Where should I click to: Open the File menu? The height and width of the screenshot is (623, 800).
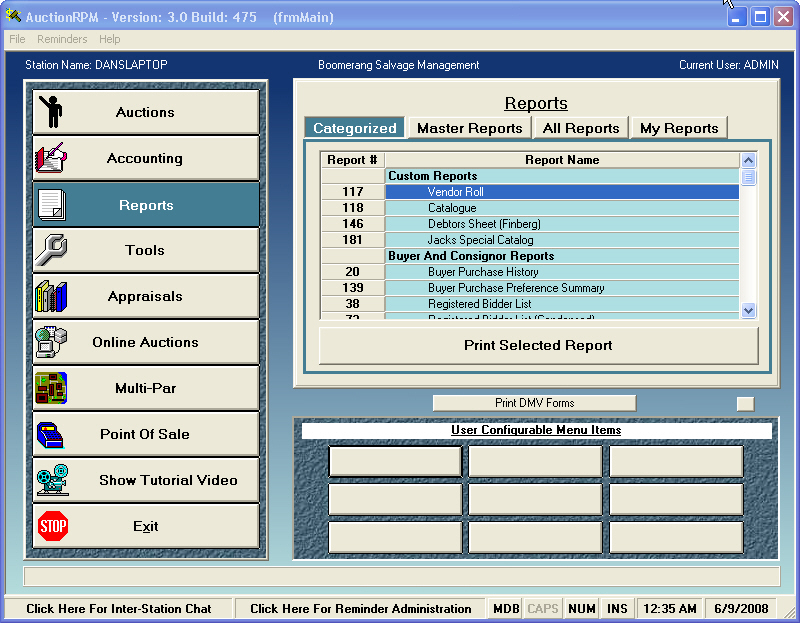point(17,39)
